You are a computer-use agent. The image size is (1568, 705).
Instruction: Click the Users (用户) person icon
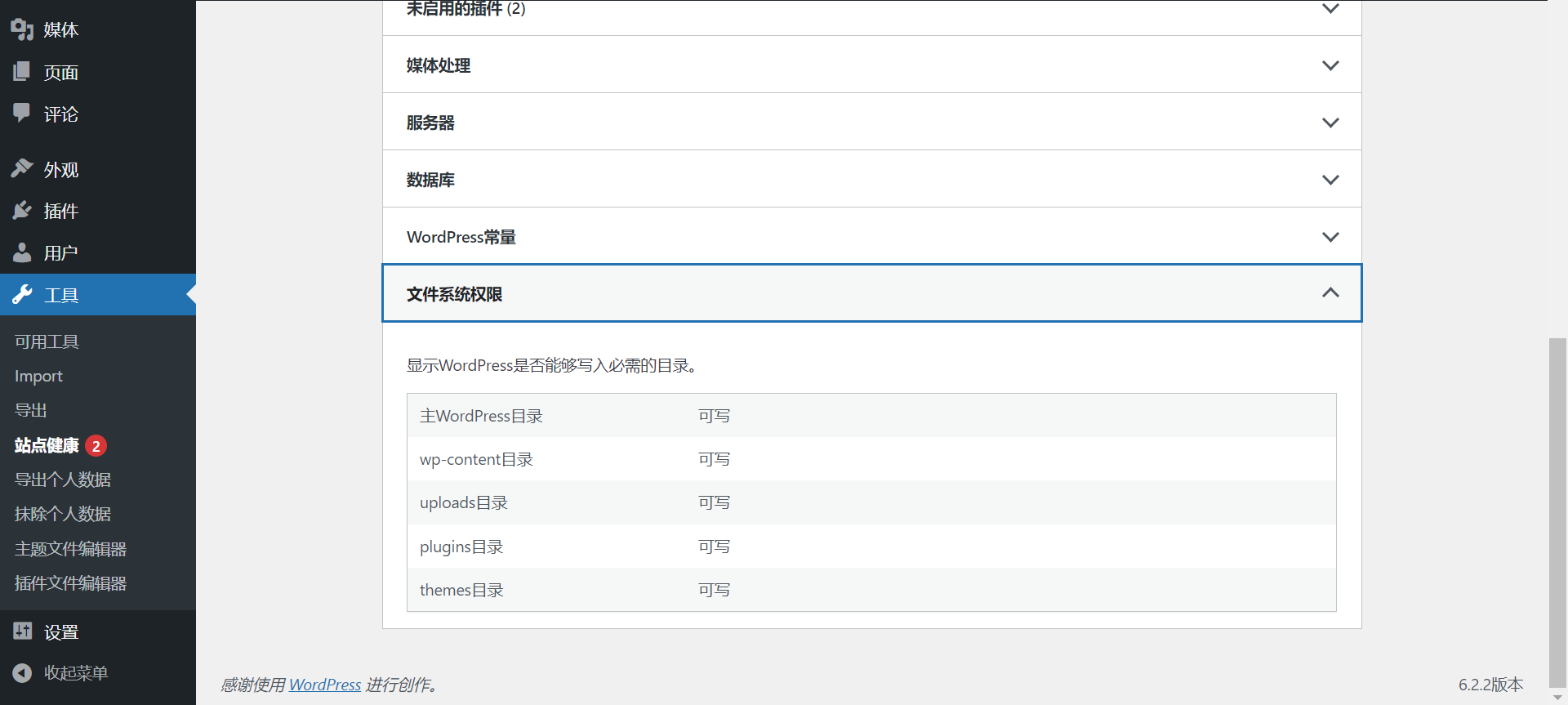coord(22,252)
